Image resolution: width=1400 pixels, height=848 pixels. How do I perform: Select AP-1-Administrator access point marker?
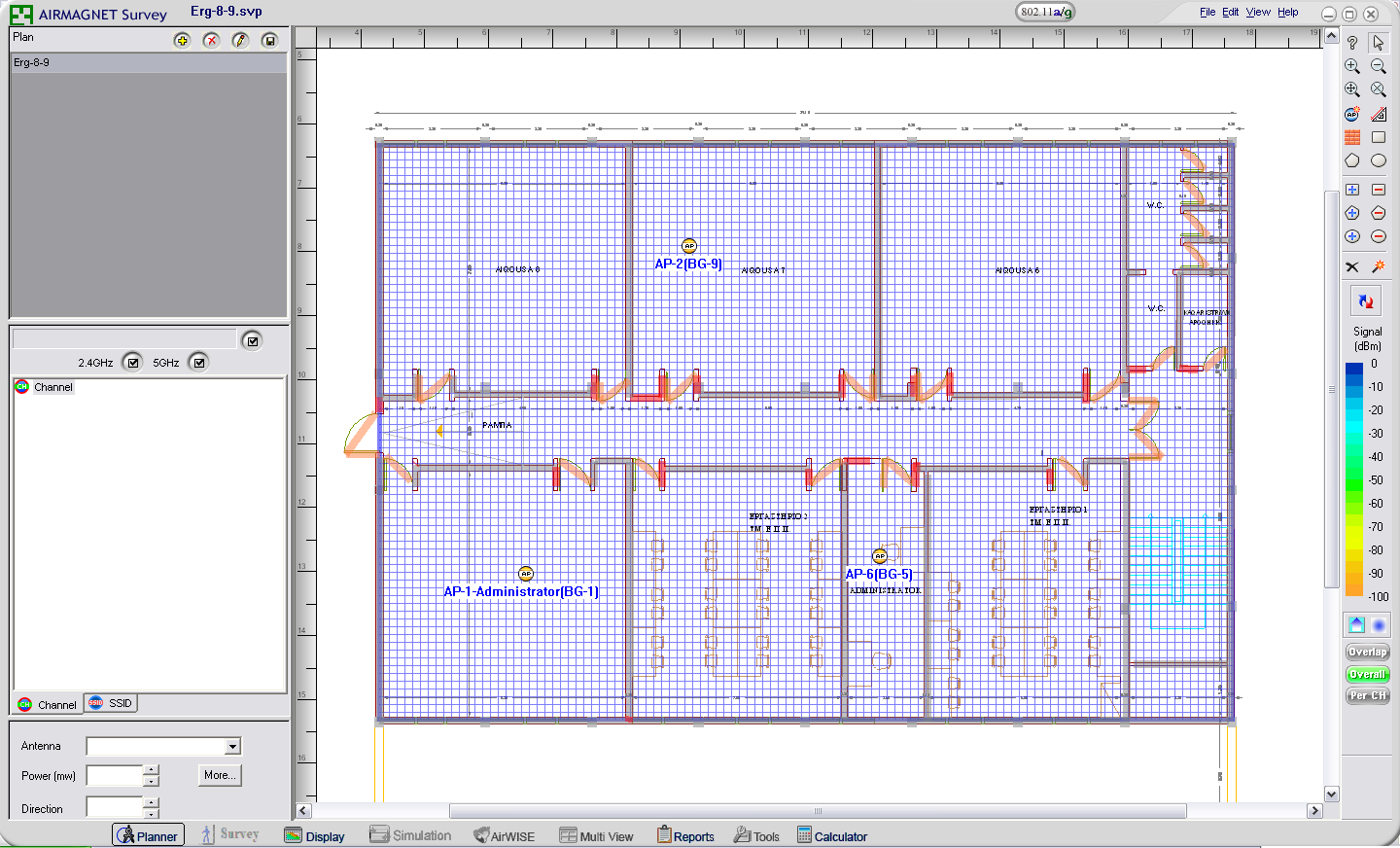click(x=526, y=574)
